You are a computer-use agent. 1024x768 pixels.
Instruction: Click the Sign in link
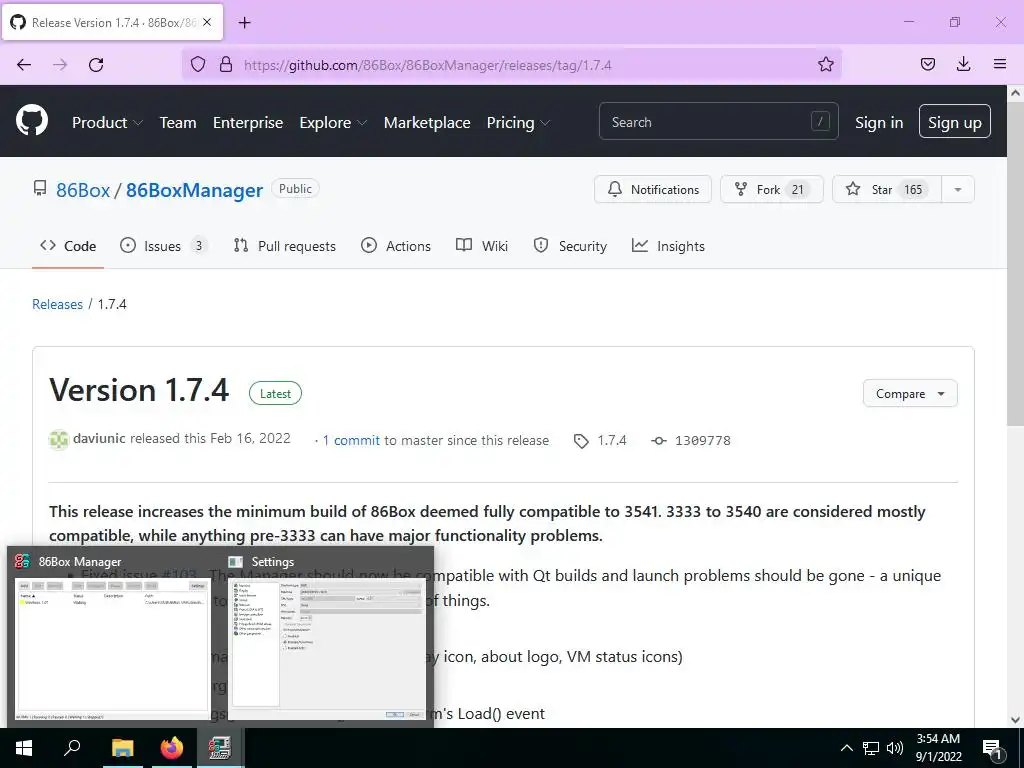tap(879, 123)
